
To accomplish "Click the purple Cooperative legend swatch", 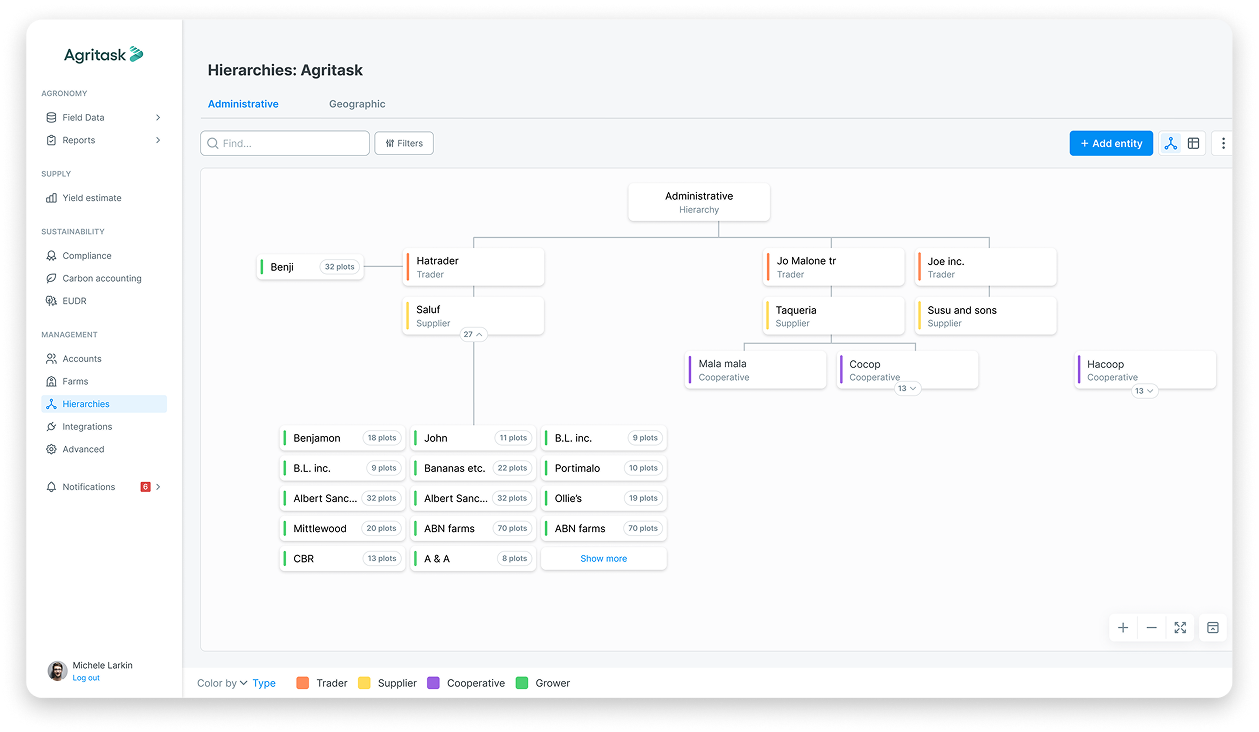I will [433, 683].
